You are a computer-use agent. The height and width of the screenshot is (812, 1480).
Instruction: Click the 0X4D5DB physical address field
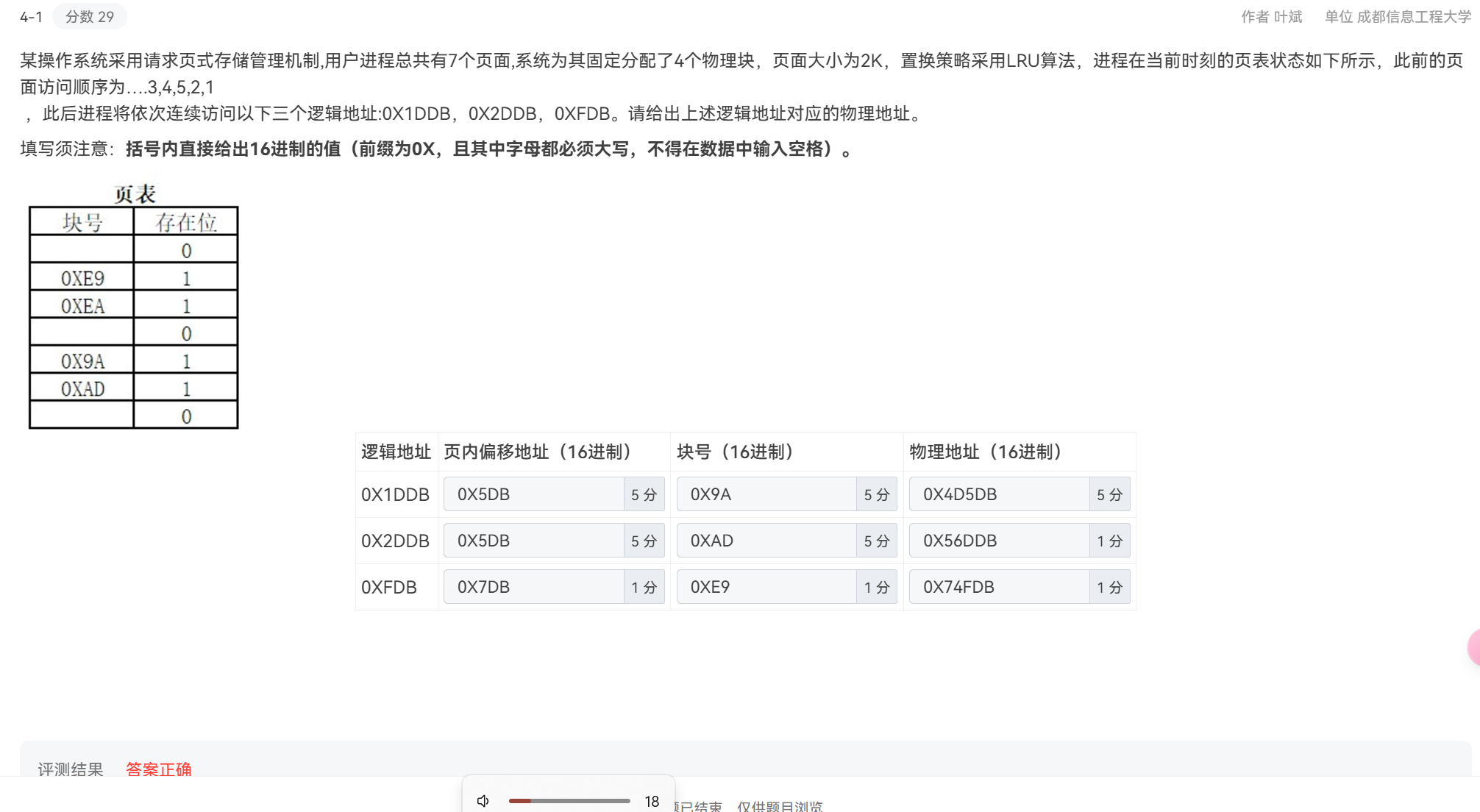click(x=998, y=494)
